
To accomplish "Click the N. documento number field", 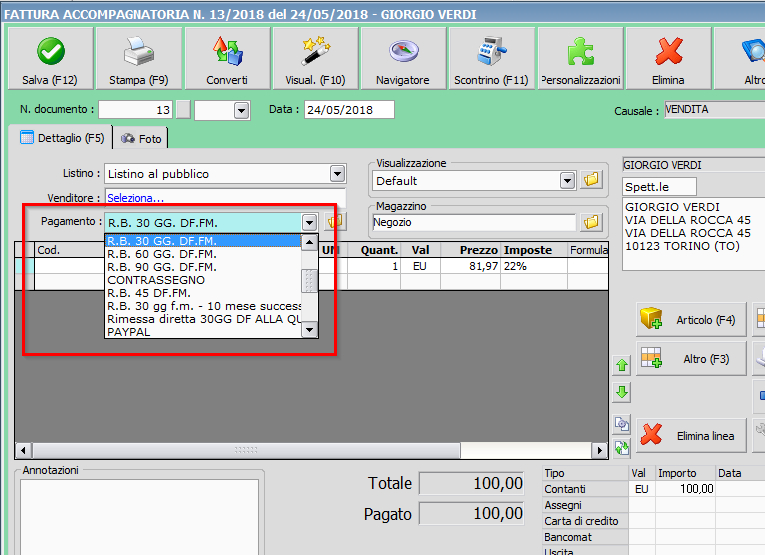I will click(135, 110).
